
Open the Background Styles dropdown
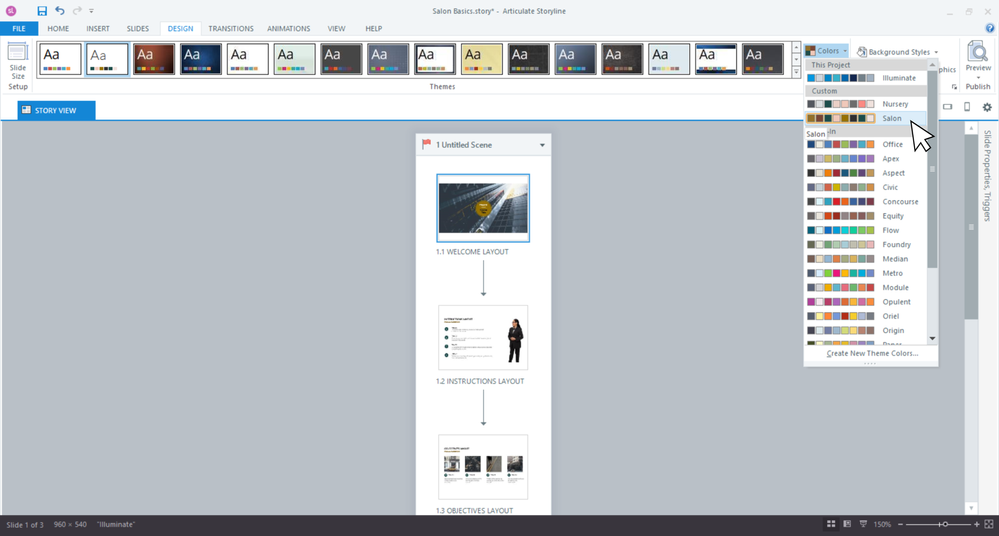pos(897,52)
